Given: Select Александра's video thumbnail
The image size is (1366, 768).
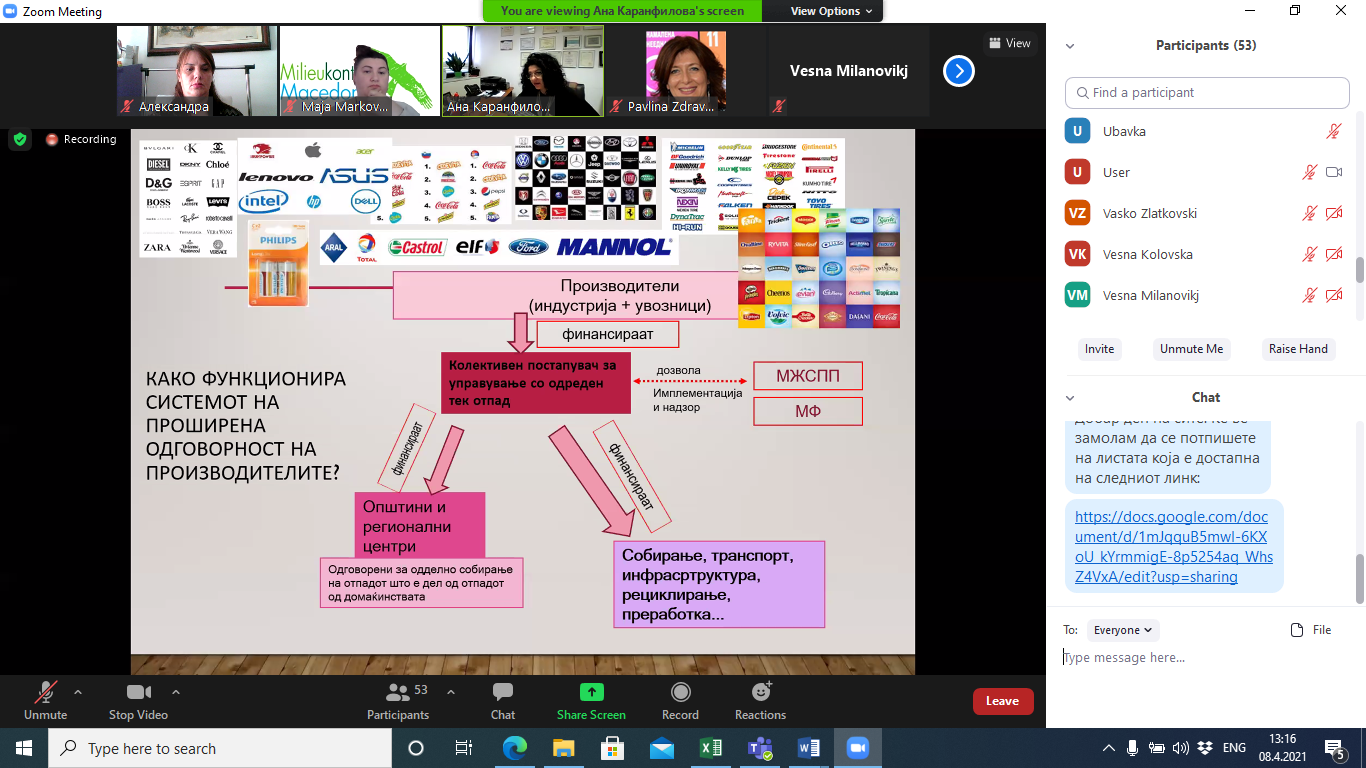Looking at the screenshot, I should pos(197,71).
